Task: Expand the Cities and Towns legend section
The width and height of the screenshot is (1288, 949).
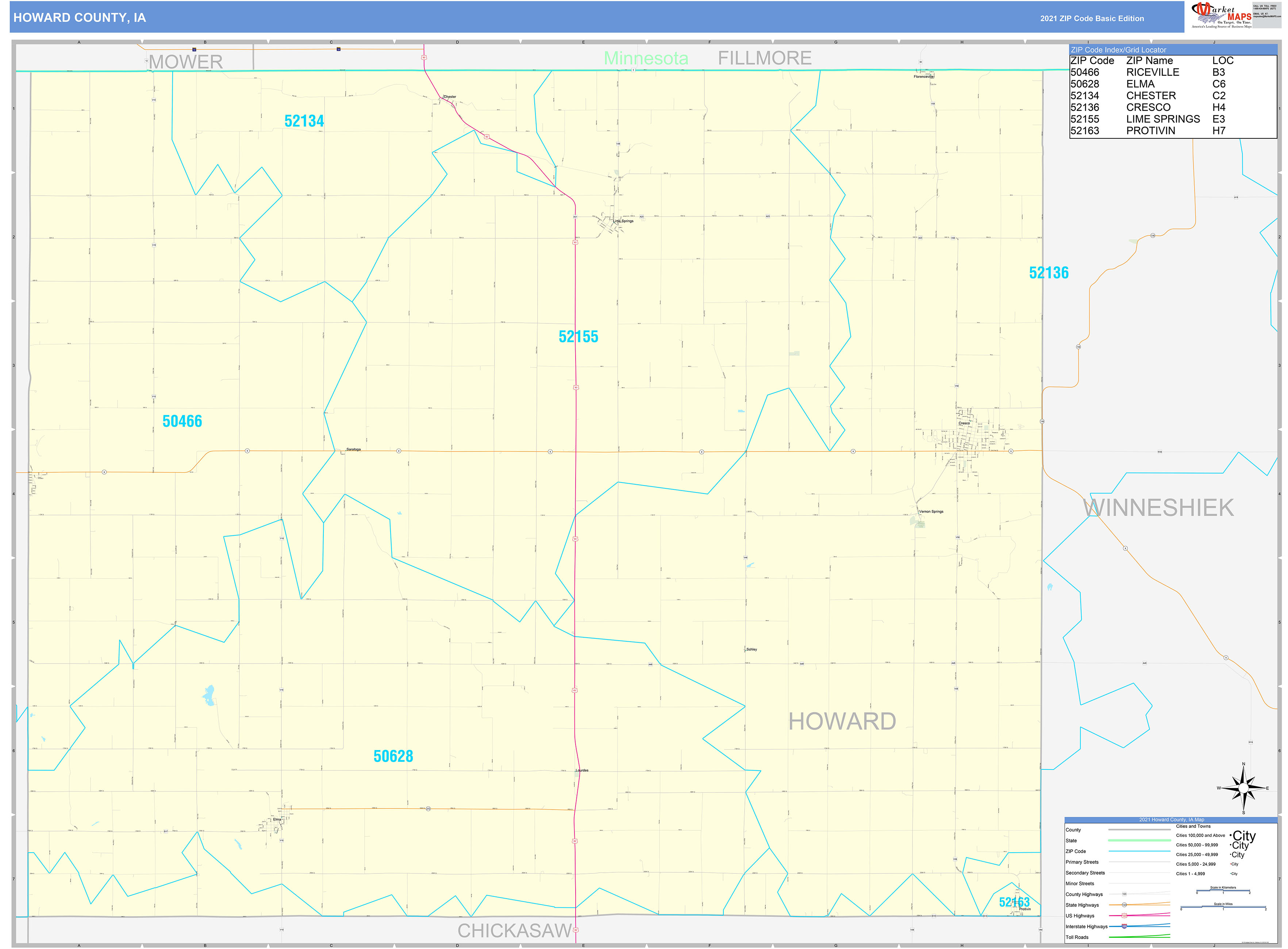Action: [x=1194, y=826]
